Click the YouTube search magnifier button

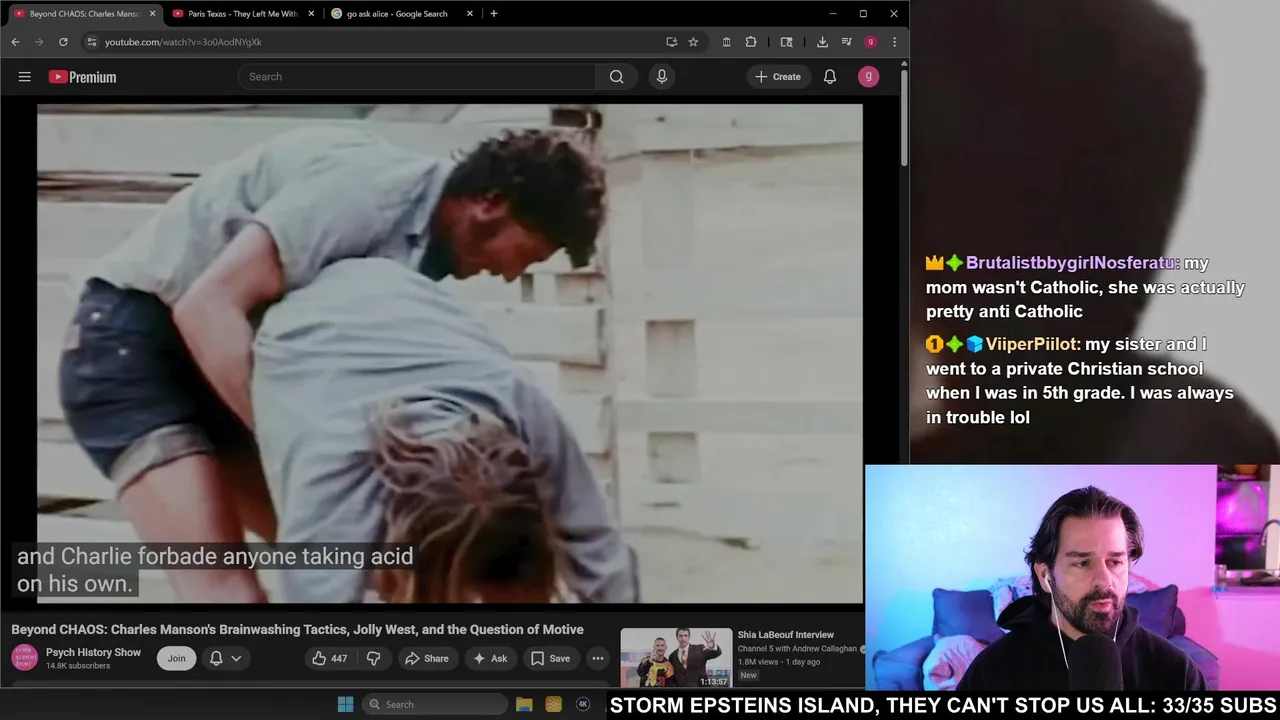point(616,77)
